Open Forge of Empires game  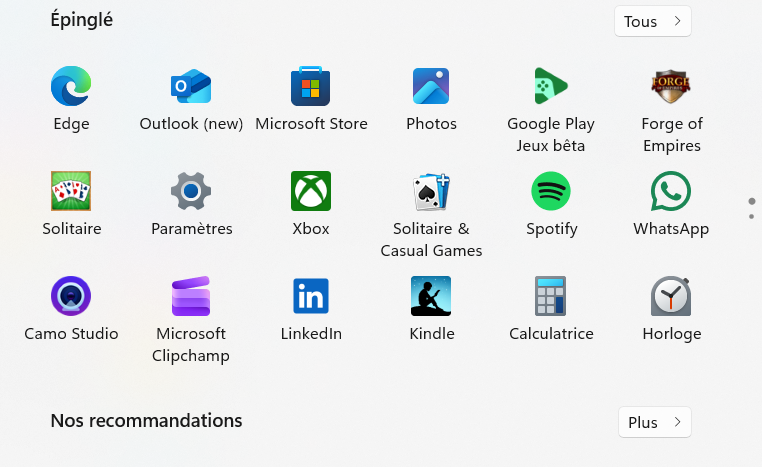tap(671, 86)
